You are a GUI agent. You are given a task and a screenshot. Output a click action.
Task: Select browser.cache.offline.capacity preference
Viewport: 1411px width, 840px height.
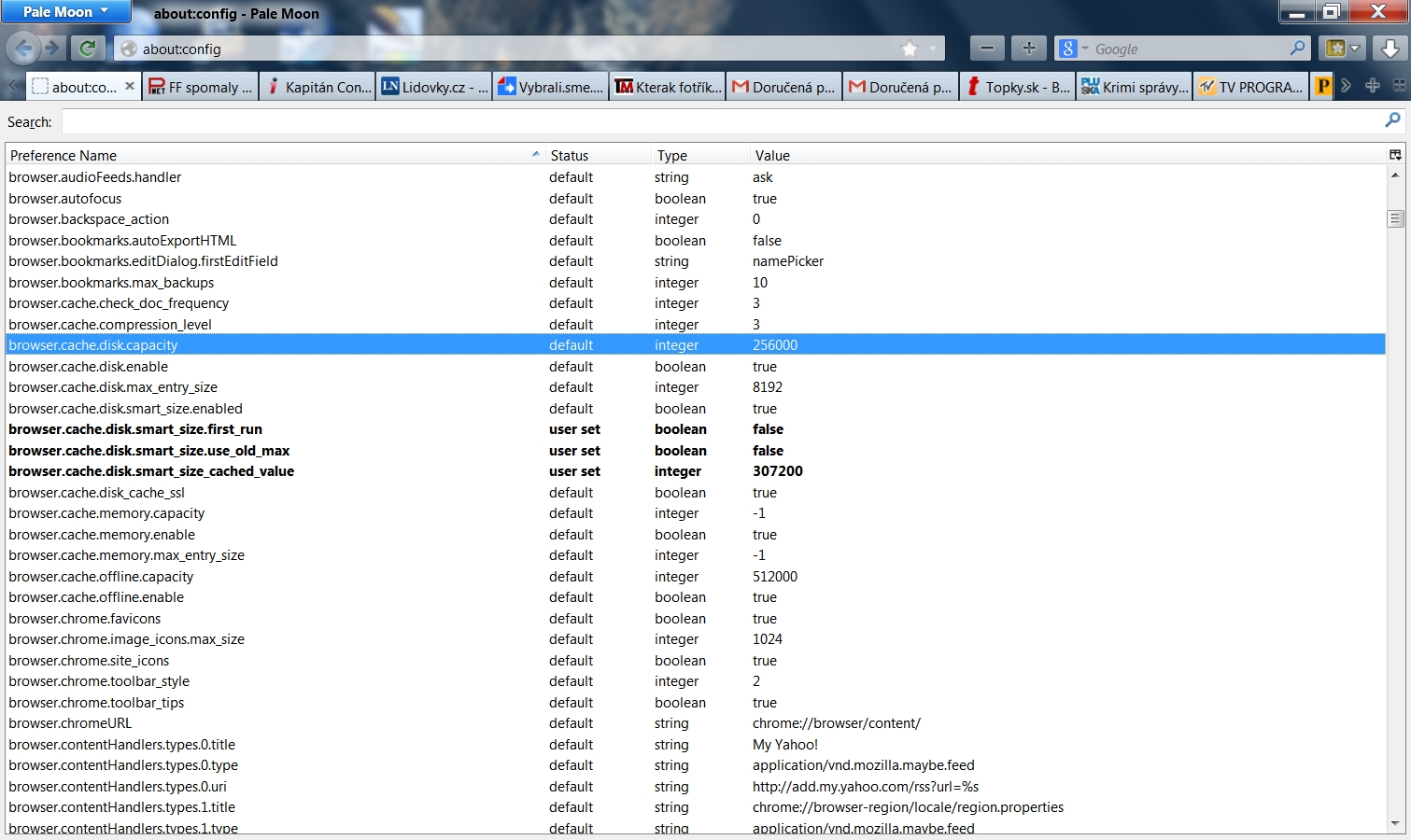696,577
